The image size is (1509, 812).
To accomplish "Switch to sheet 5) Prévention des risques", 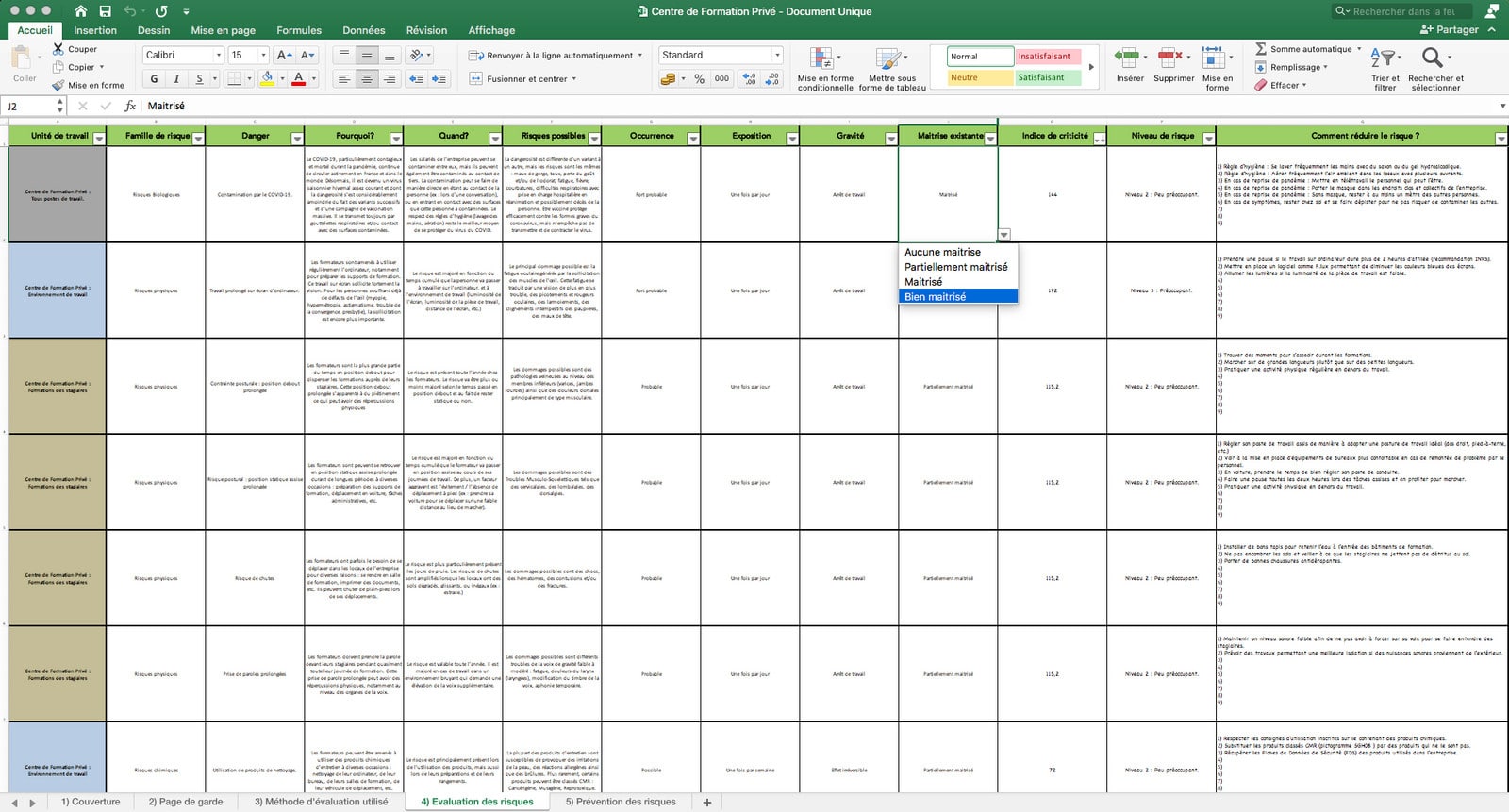I will click(621, 802).
